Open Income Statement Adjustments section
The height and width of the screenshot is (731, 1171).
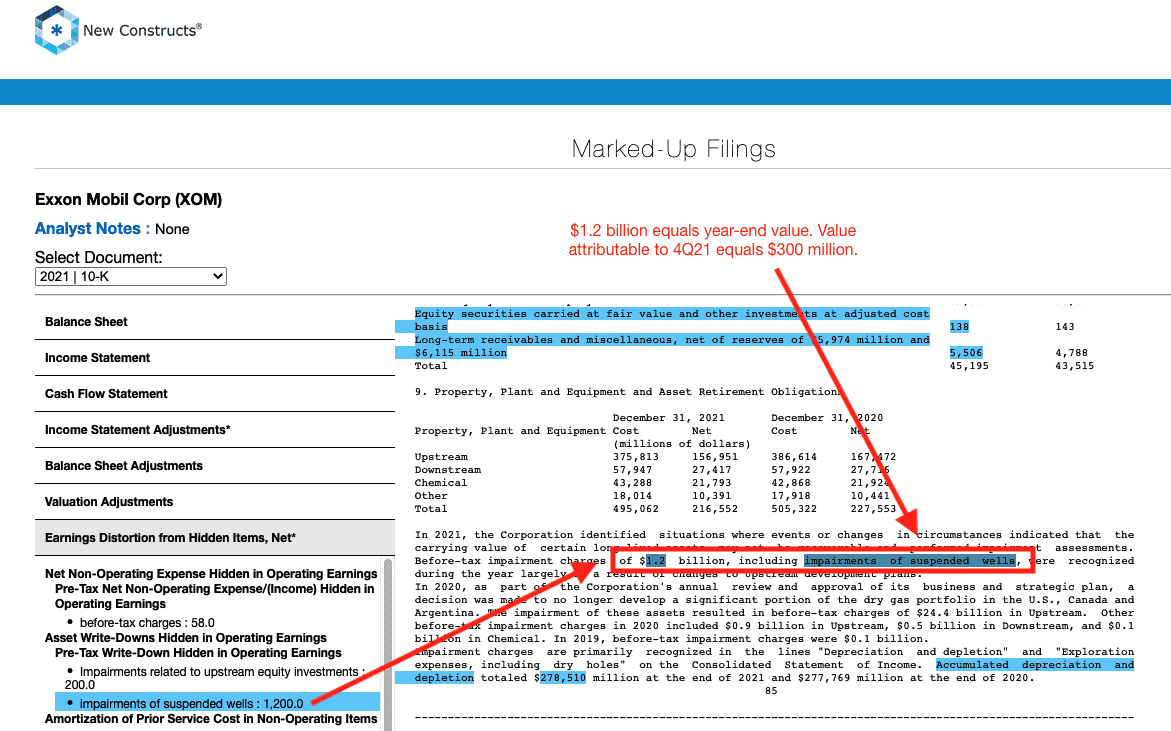[x=215, y=429]
